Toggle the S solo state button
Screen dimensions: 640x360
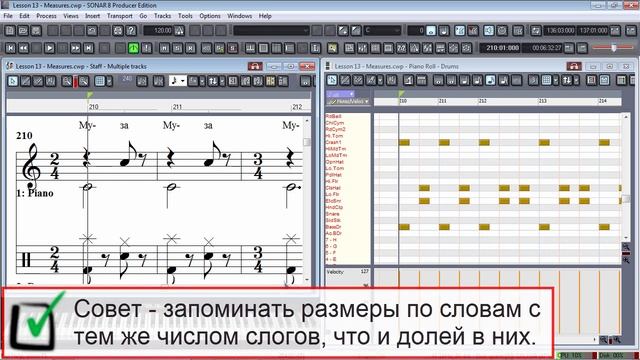(178, 48)
